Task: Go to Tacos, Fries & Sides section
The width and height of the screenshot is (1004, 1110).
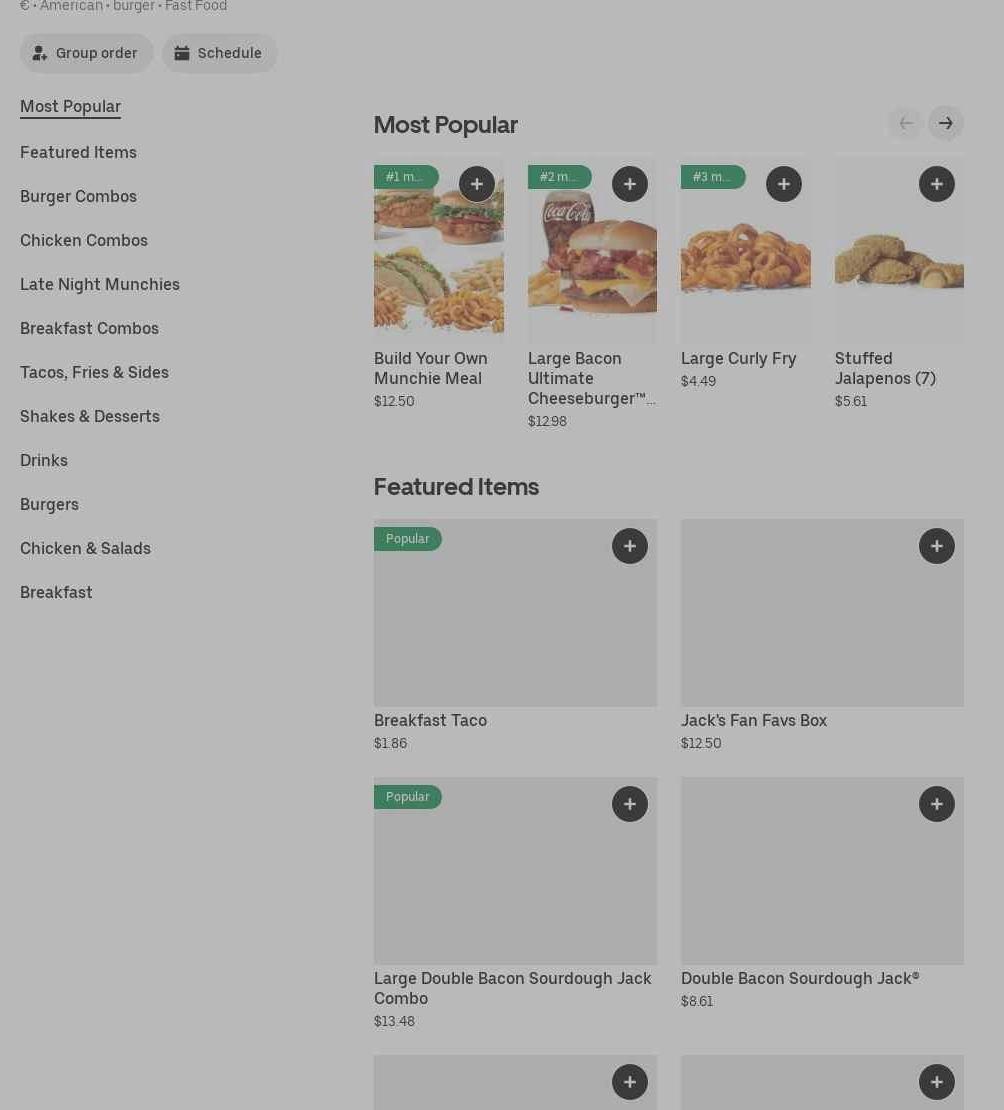Action: click(94, 372)
